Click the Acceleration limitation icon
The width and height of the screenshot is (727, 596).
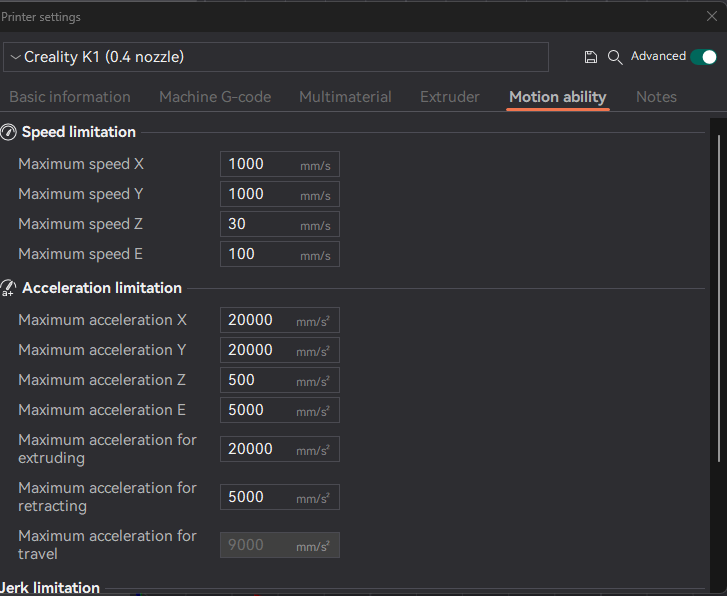(x=8, y=288)
